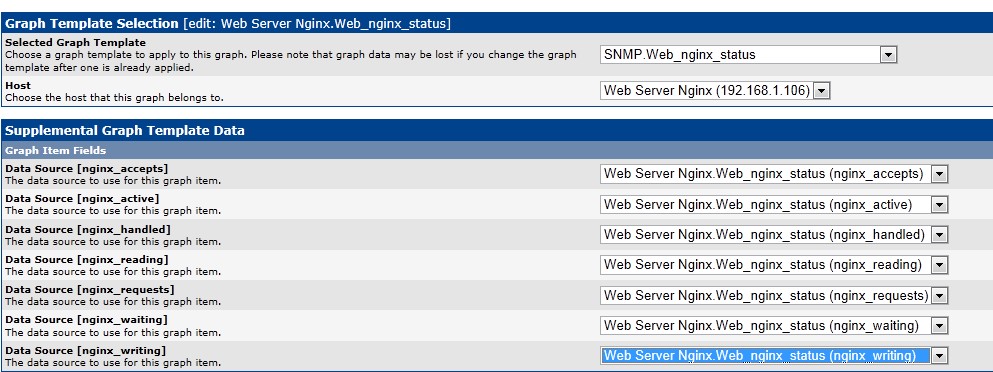993x372 pixels.
Task: Click 'Choose the host that this graph belongs to.' text
Action: click(x=115, y=98)
